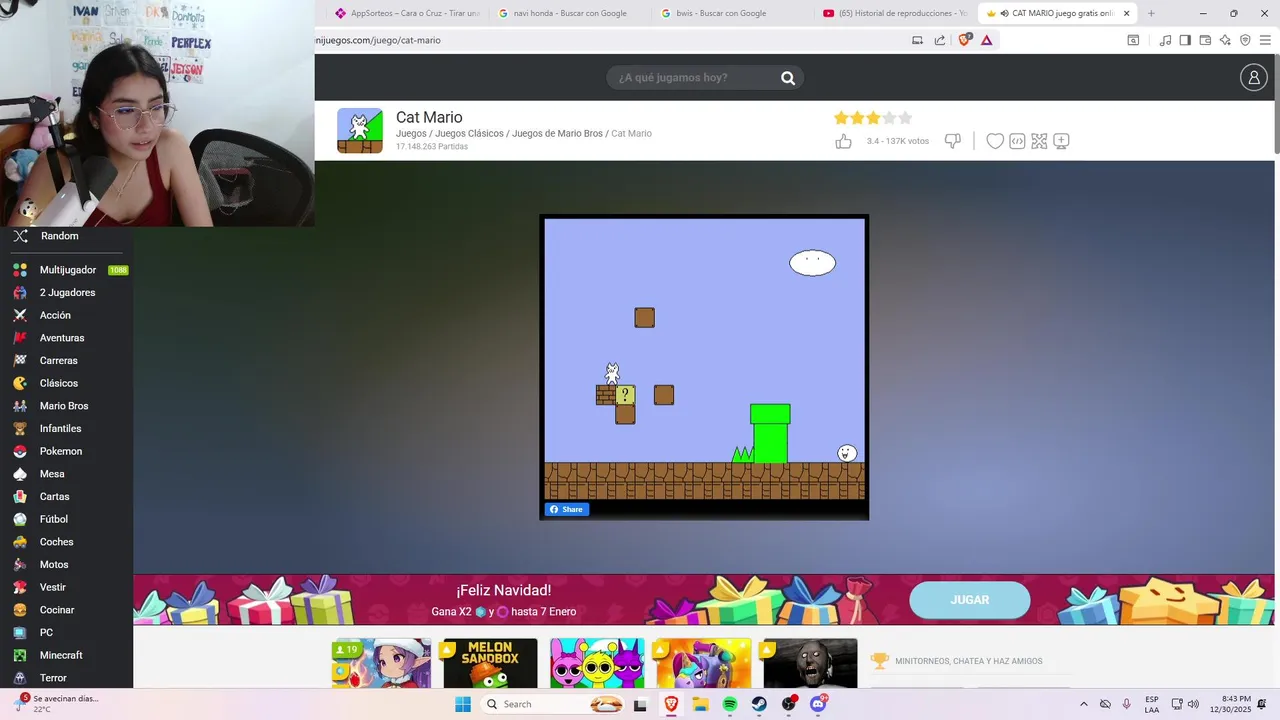
Task: Click the browser address bar URL
Action: [378, 40]
